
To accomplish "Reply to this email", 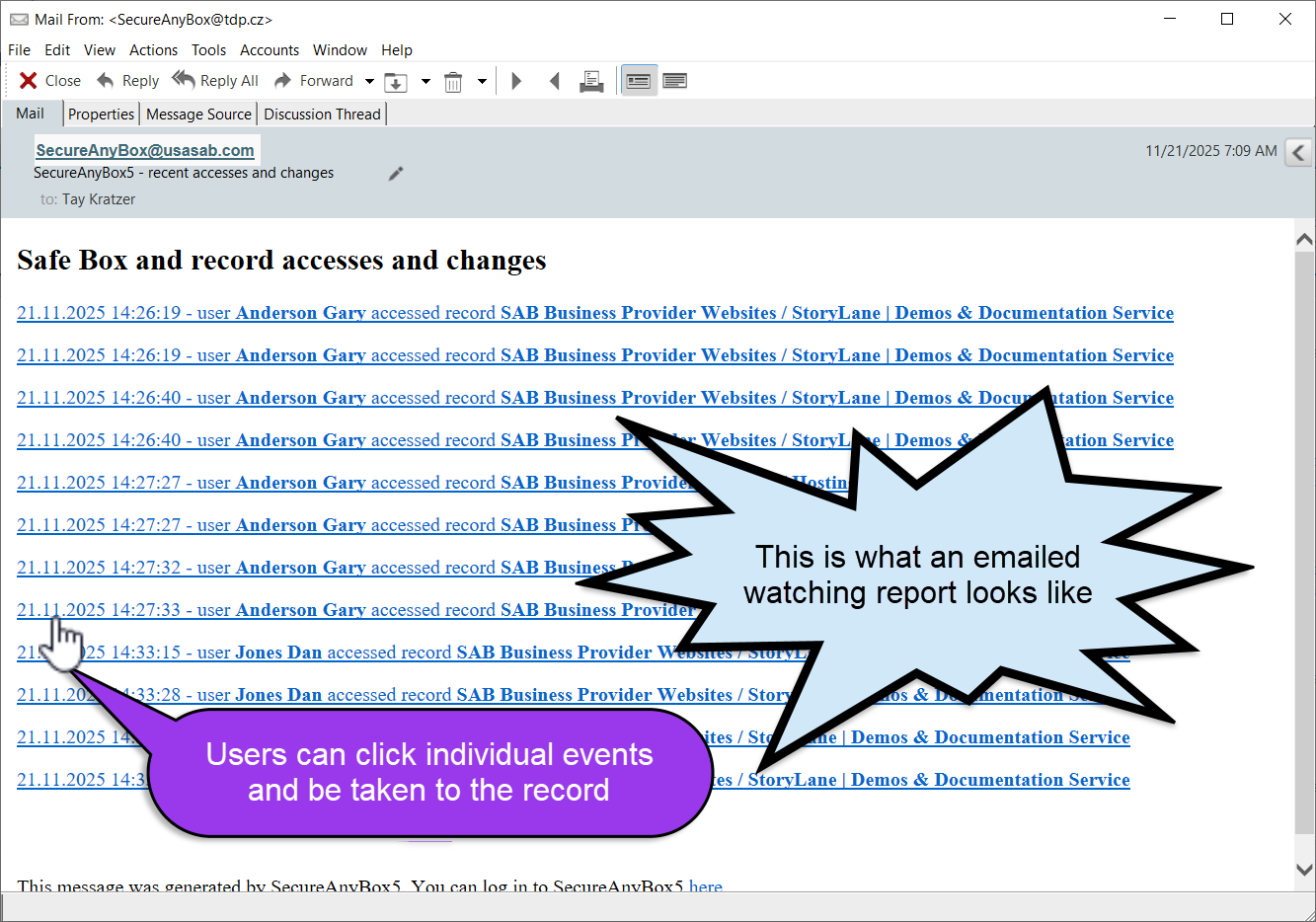I will 127,81.
